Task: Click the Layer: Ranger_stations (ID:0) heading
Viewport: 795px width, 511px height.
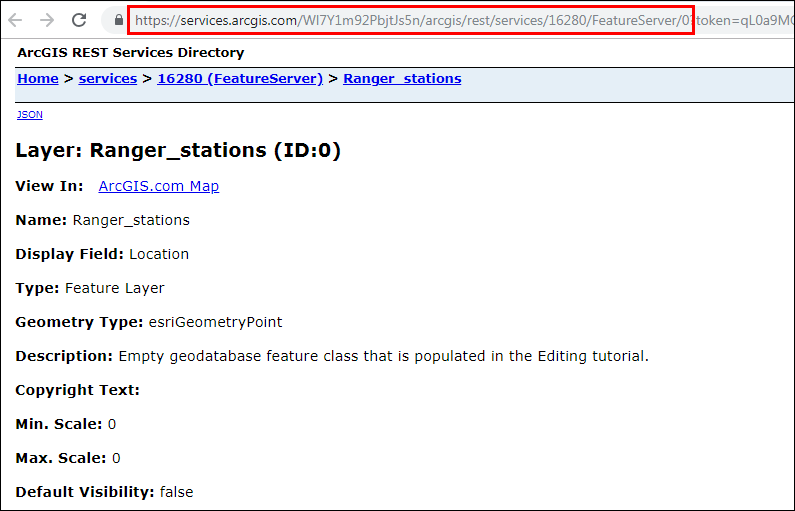Action: click(178, 151)
